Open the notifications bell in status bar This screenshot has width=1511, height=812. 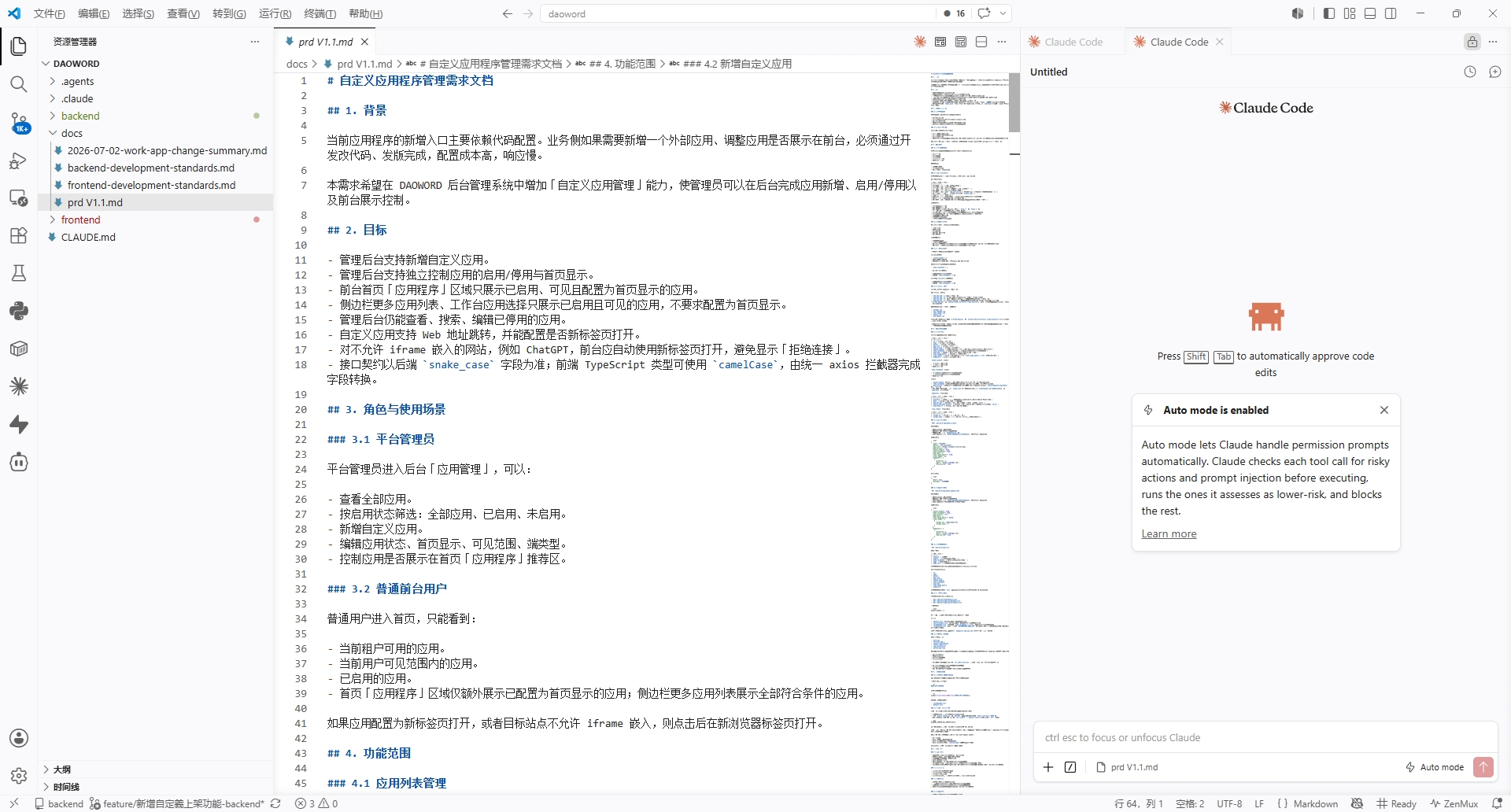tap(1498, 803)
